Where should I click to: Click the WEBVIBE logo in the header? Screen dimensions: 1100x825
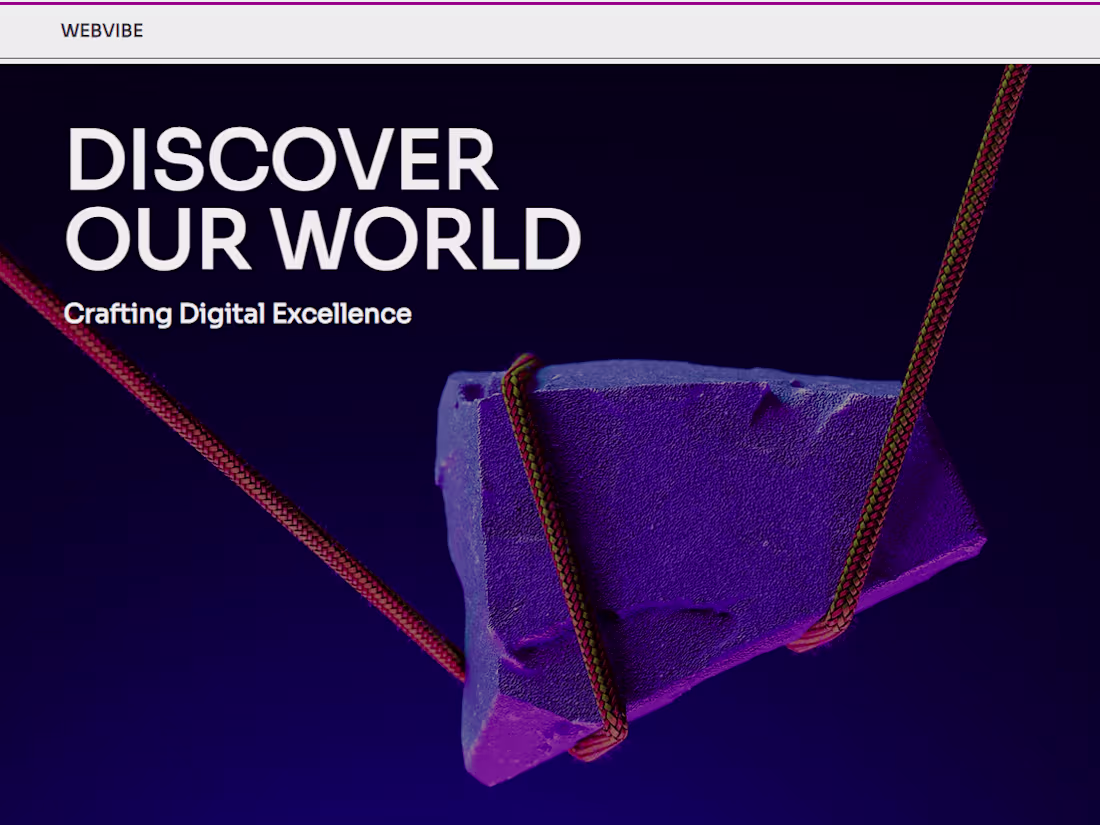coord(103,31)
